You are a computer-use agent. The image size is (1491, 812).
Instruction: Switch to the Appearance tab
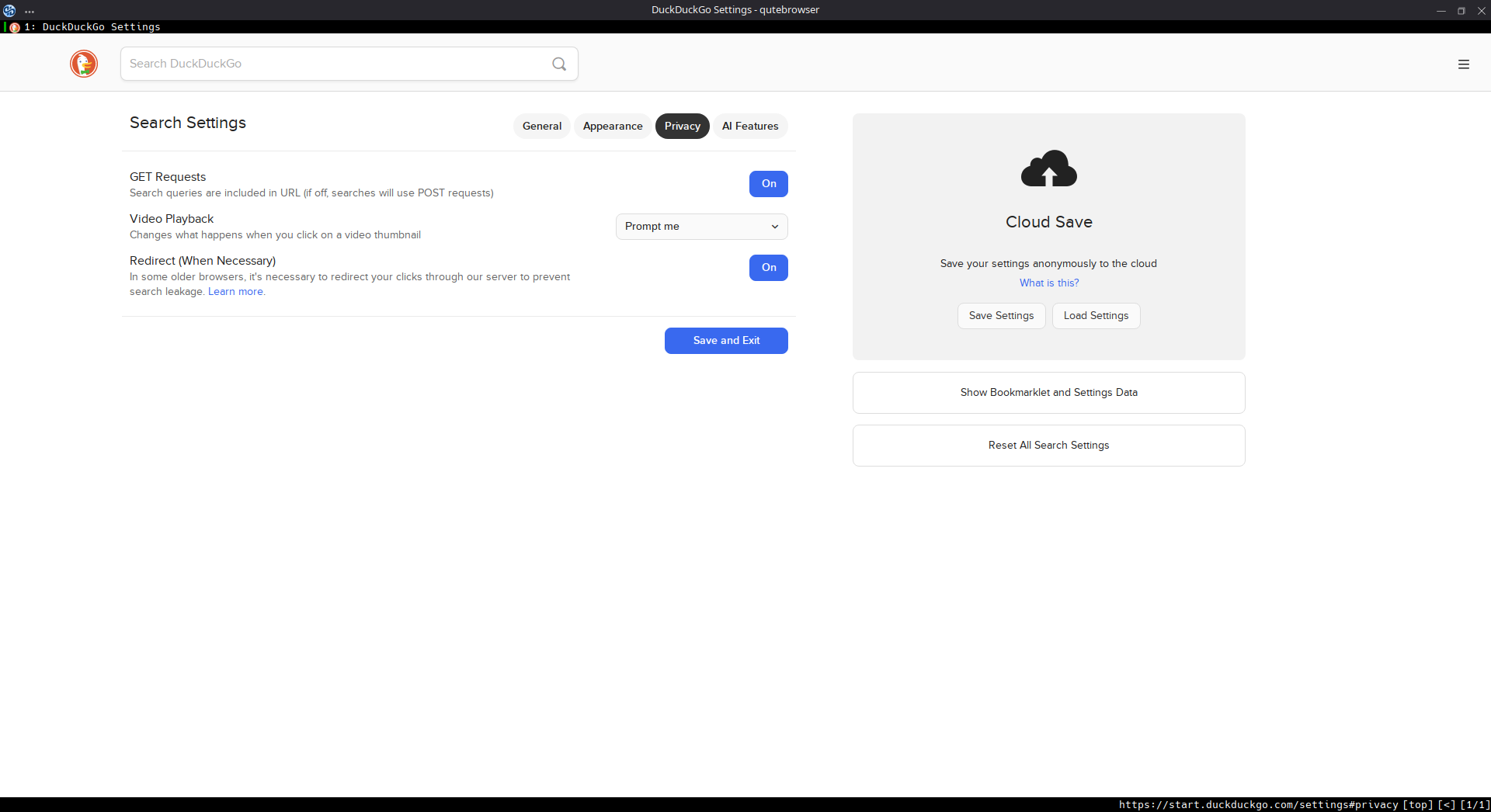613,127
